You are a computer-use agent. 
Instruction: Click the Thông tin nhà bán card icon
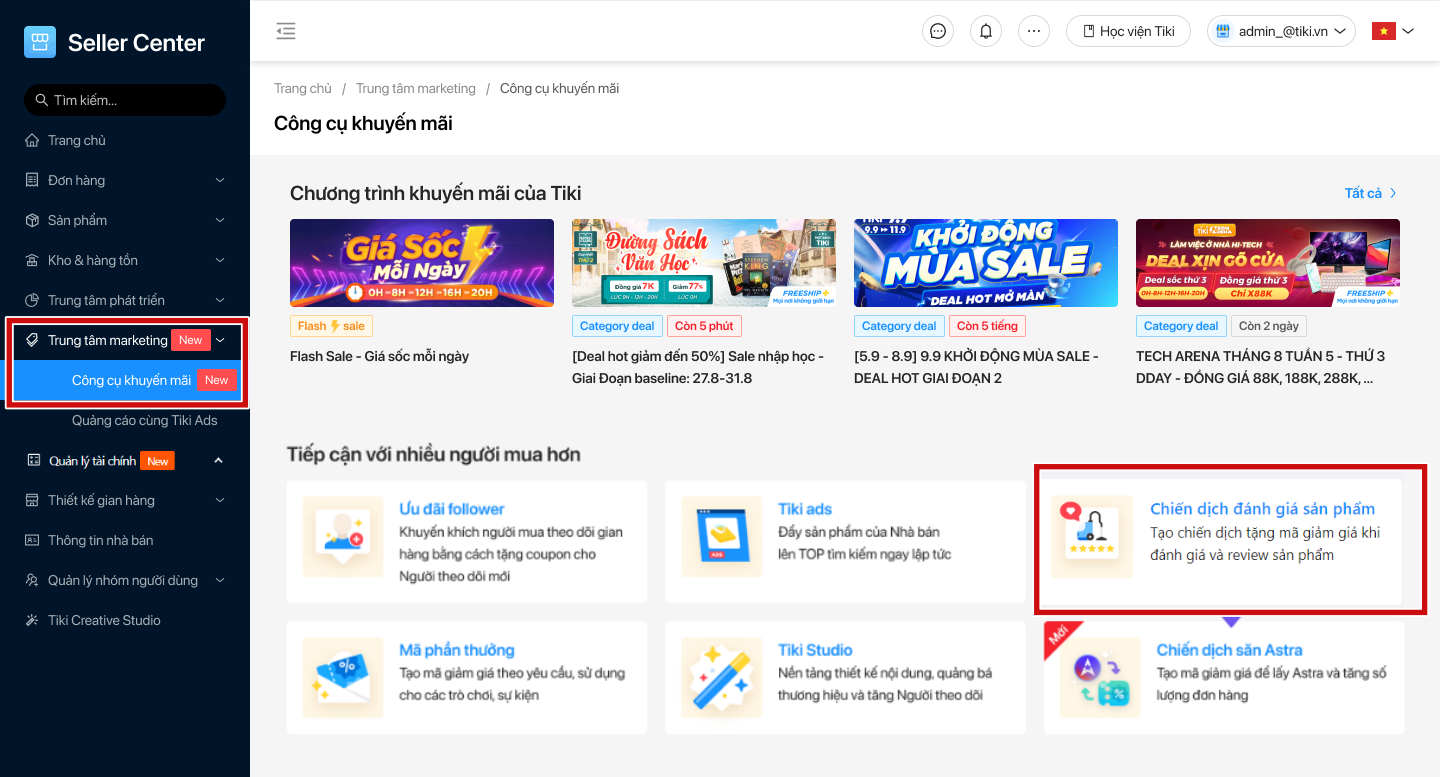click(32, 540)
